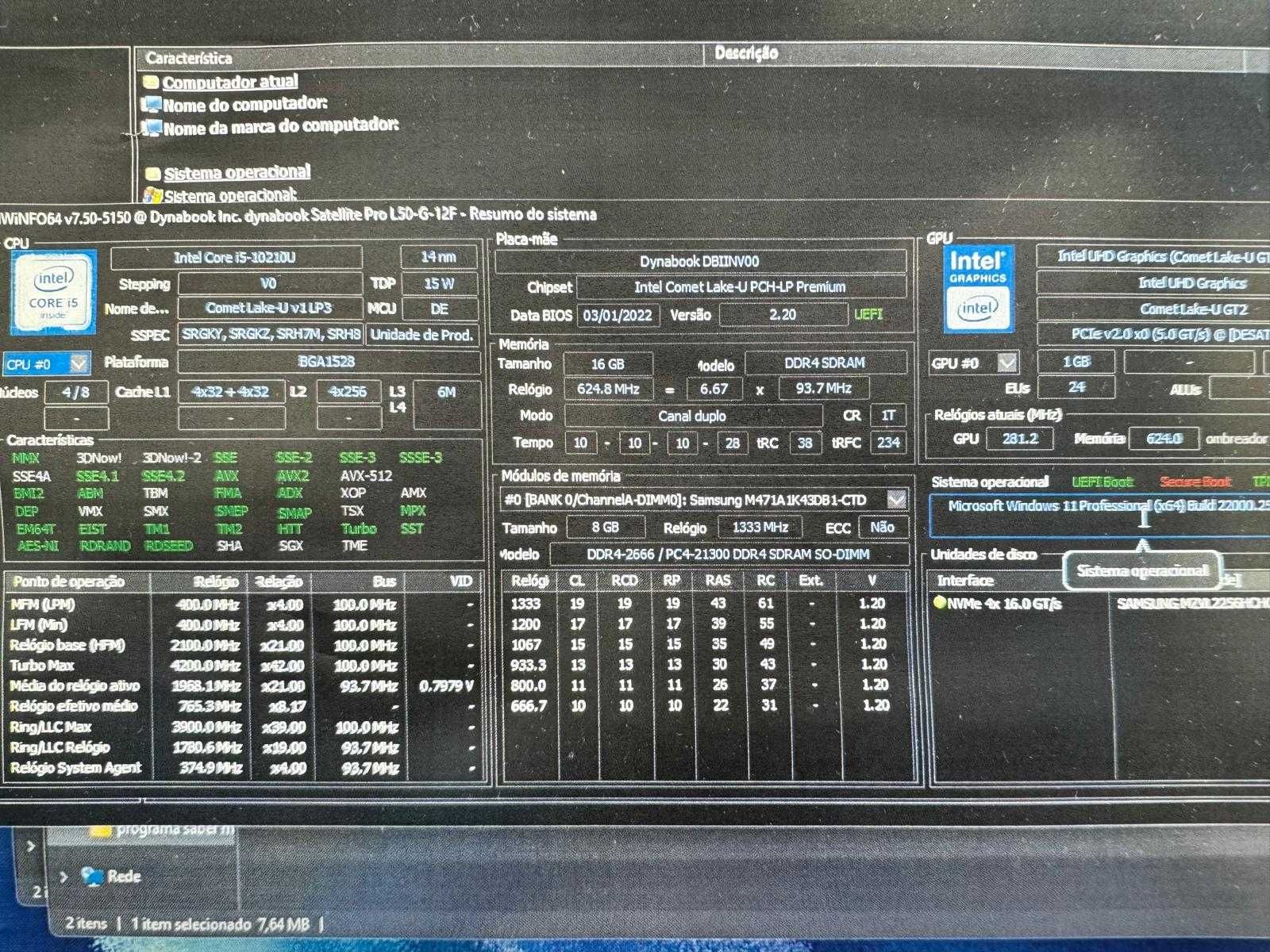Image resolution: width=1270 pixels, height=952 pixels.
Task: Open the Sistema operacional heading link
Action: click(237, 172)
